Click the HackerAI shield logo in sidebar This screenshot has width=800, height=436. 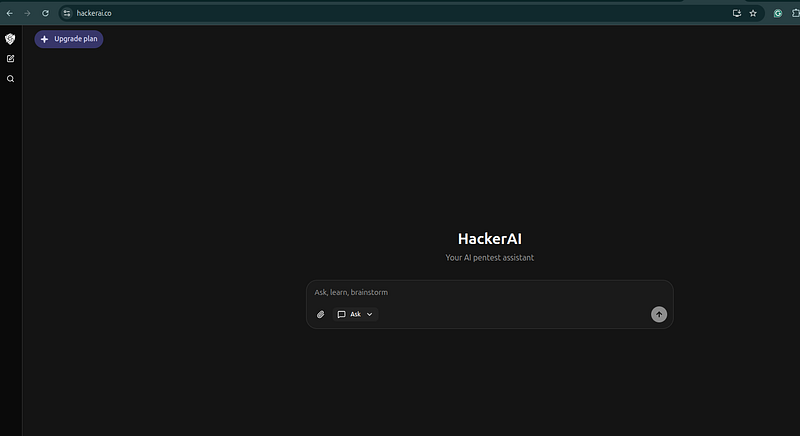coord(10,39)
